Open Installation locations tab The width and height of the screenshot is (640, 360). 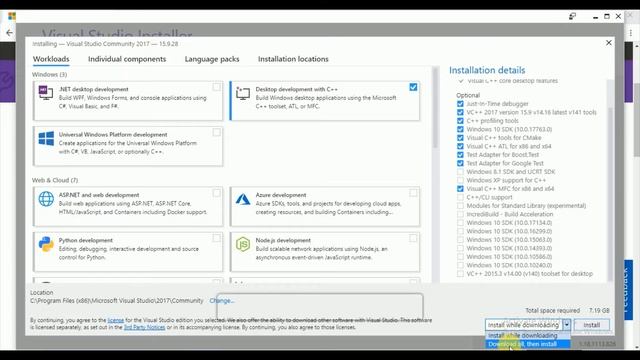[x=293, y=59]
